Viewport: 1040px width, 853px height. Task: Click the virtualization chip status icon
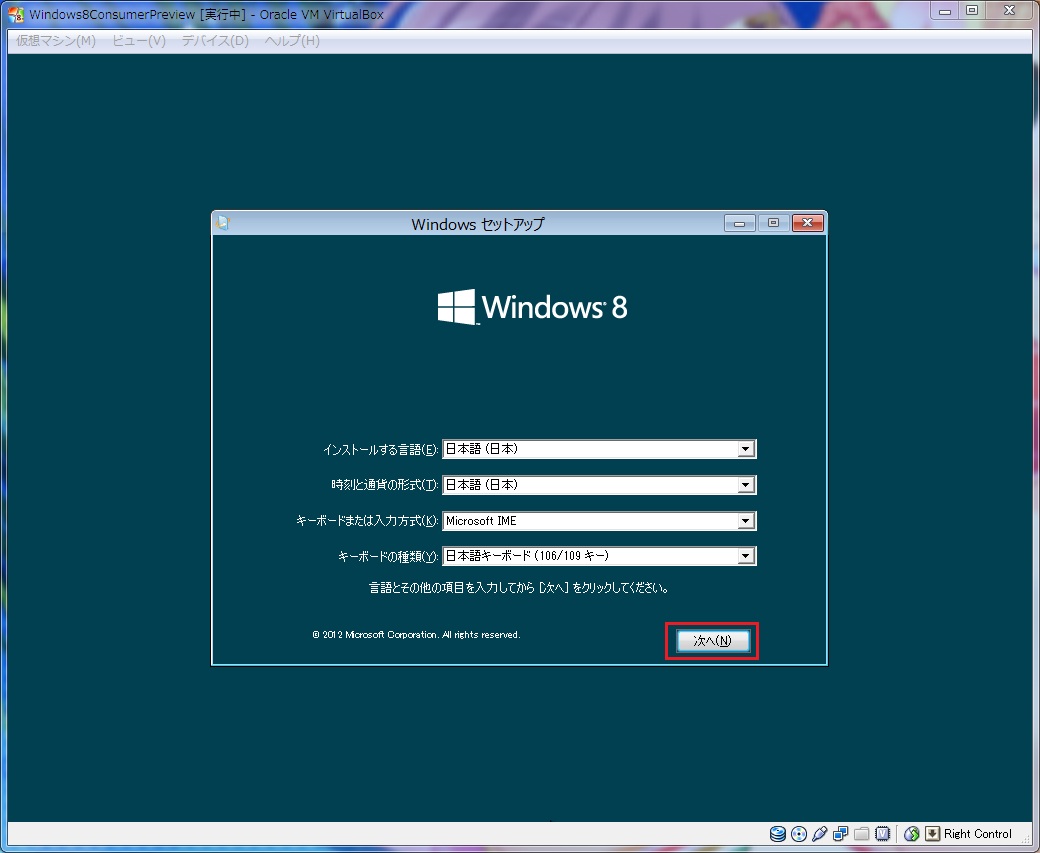(882, 834)
